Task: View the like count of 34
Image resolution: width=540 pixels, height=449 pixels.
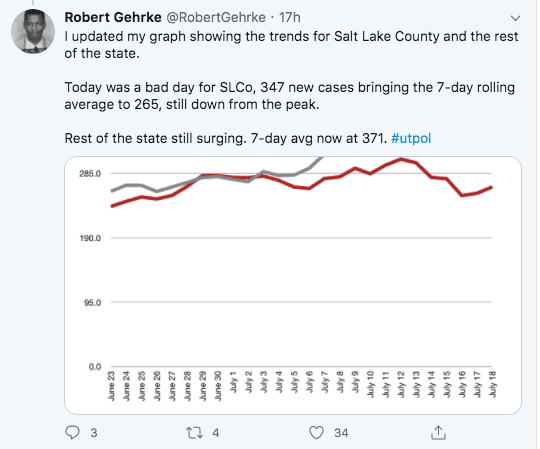Action: [x=341, y=433]
